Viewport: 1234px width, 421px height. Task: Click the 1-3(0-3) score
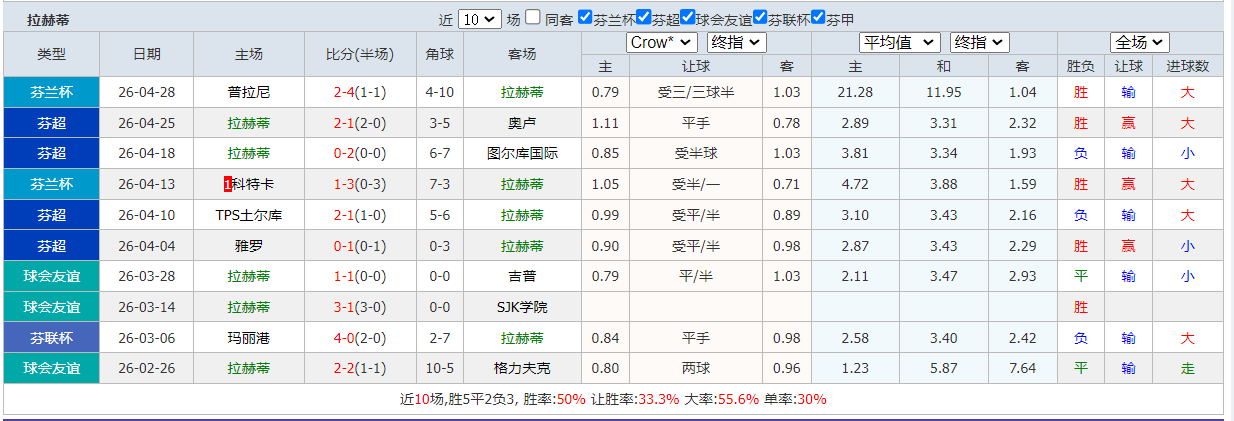[360, 184]
